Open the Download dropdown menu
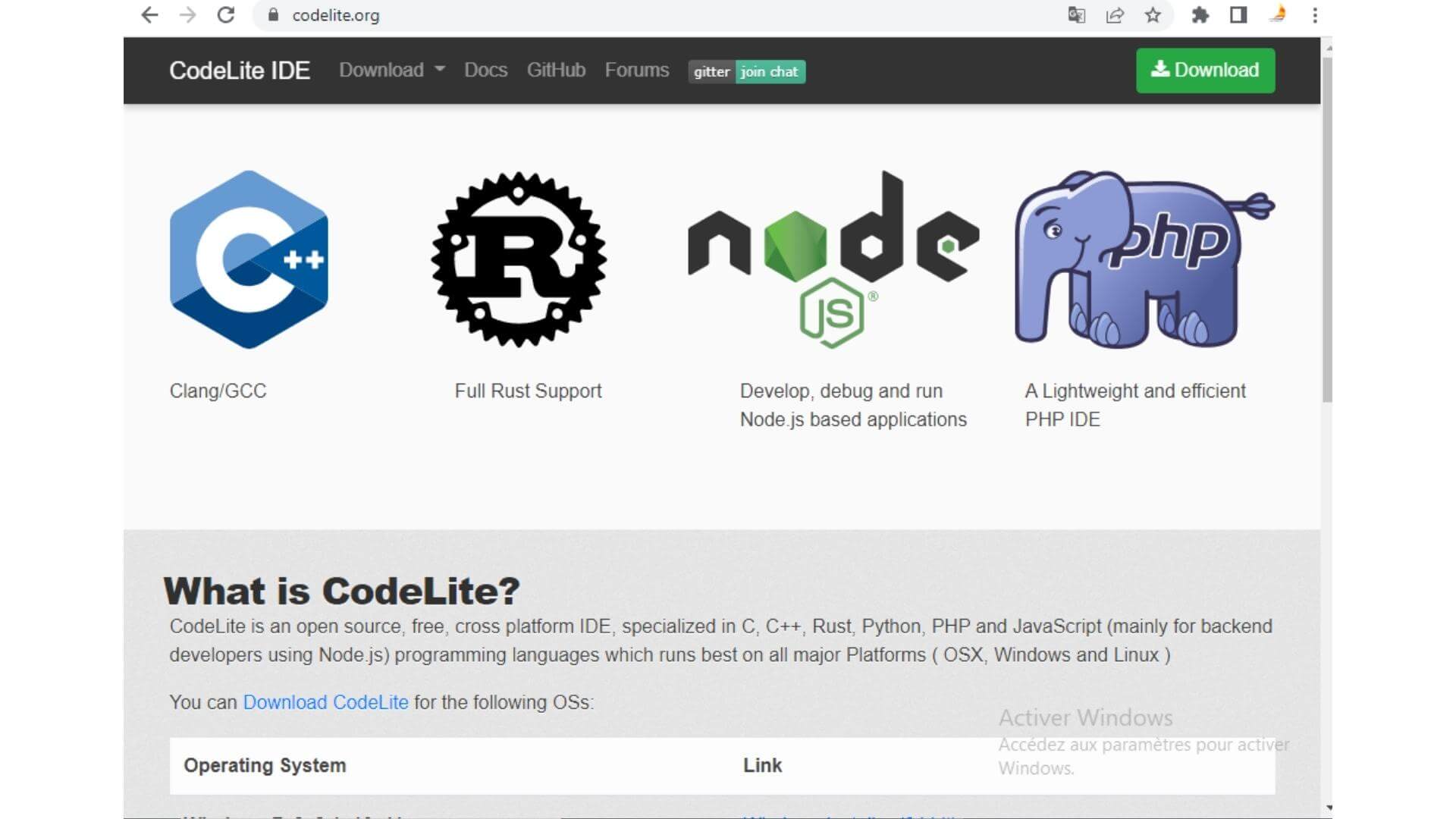The image size is (1456, 819). [390, 70]
